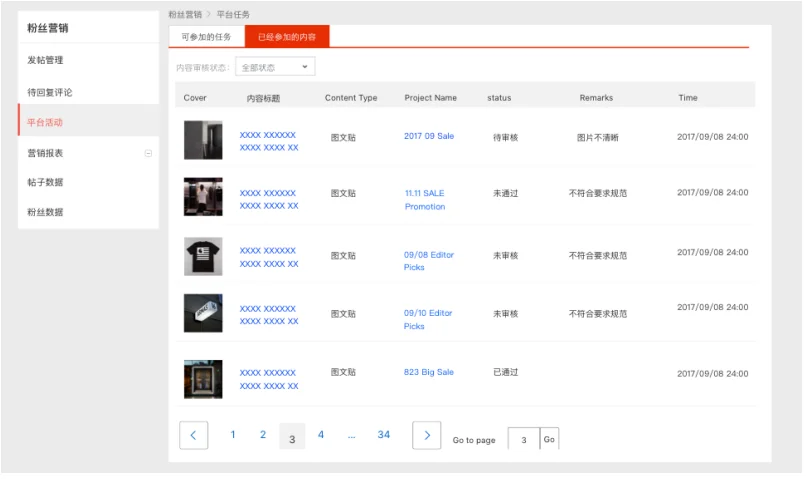Click cover thumbnail of 09/10 Editor Picks row
809x479 pixels.
[x=203, y=313]
